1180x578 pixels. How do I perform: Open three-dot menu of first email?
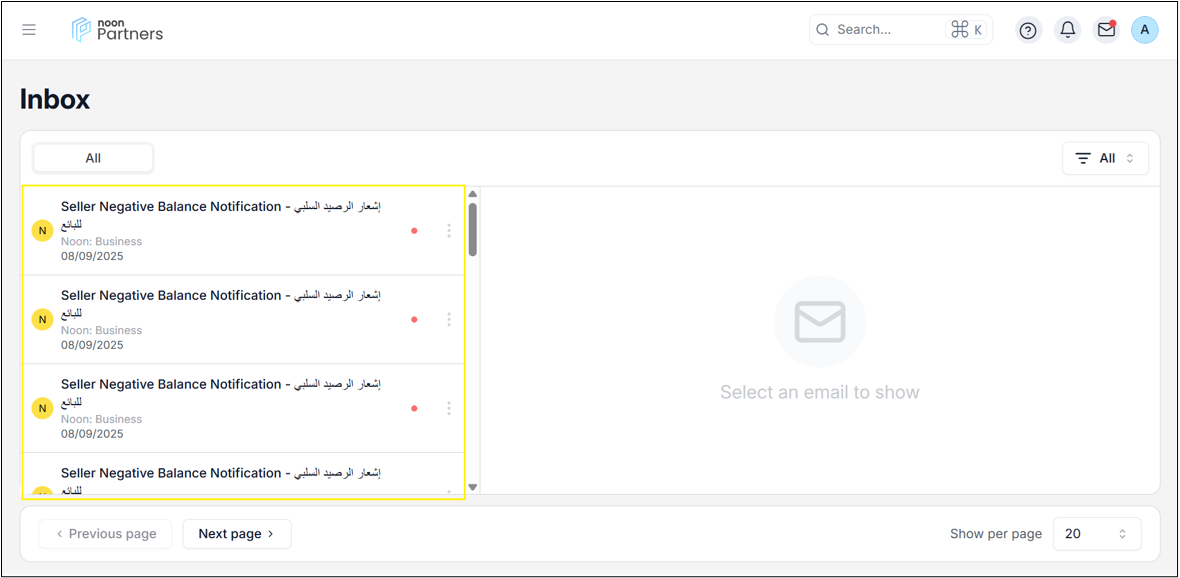tap(449, 230)
